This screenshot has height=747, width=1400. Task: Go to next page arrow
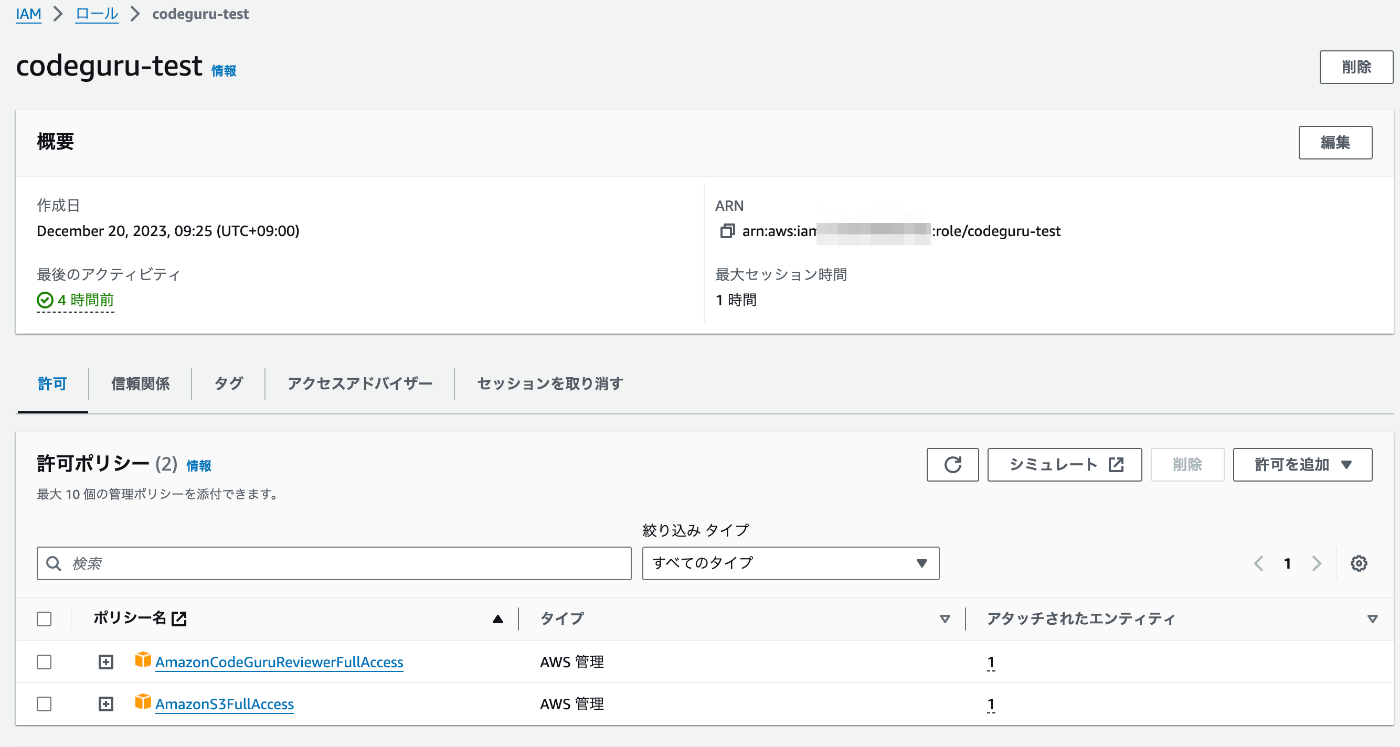(x=1317, y=564)
